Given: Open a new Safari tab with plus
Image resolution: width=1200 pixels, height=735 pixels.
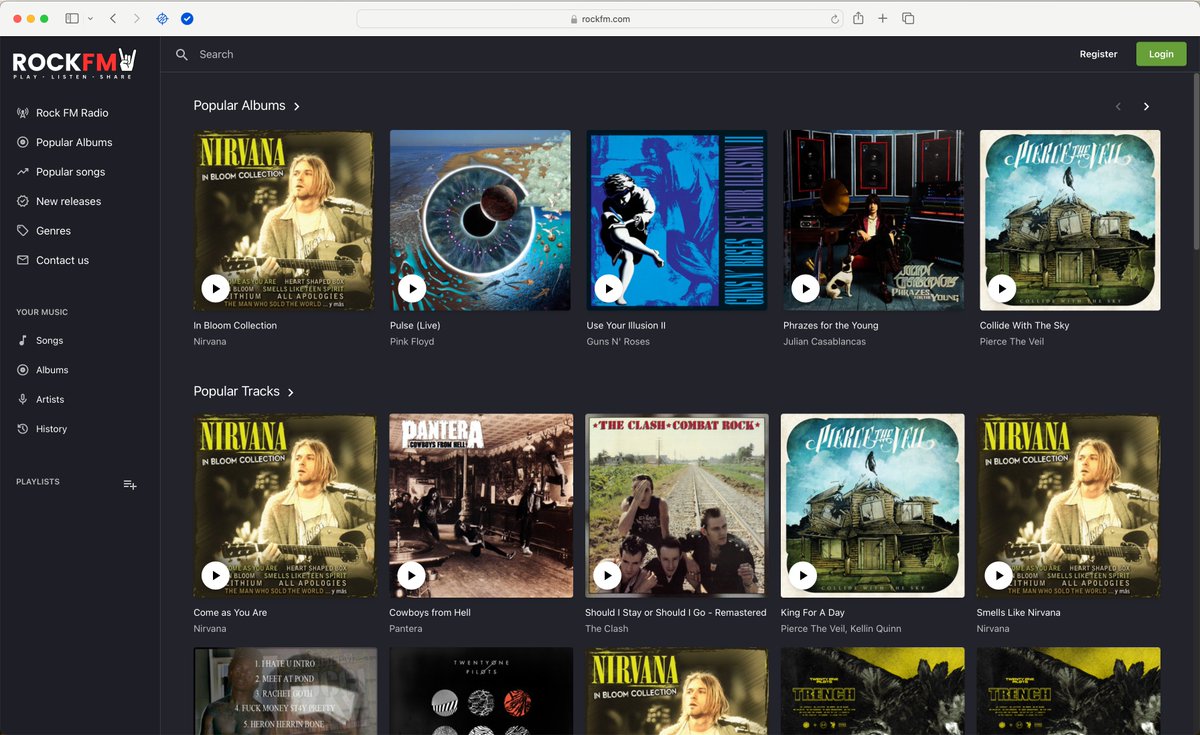Looking at the screenshot, I should tap(883, 18).
